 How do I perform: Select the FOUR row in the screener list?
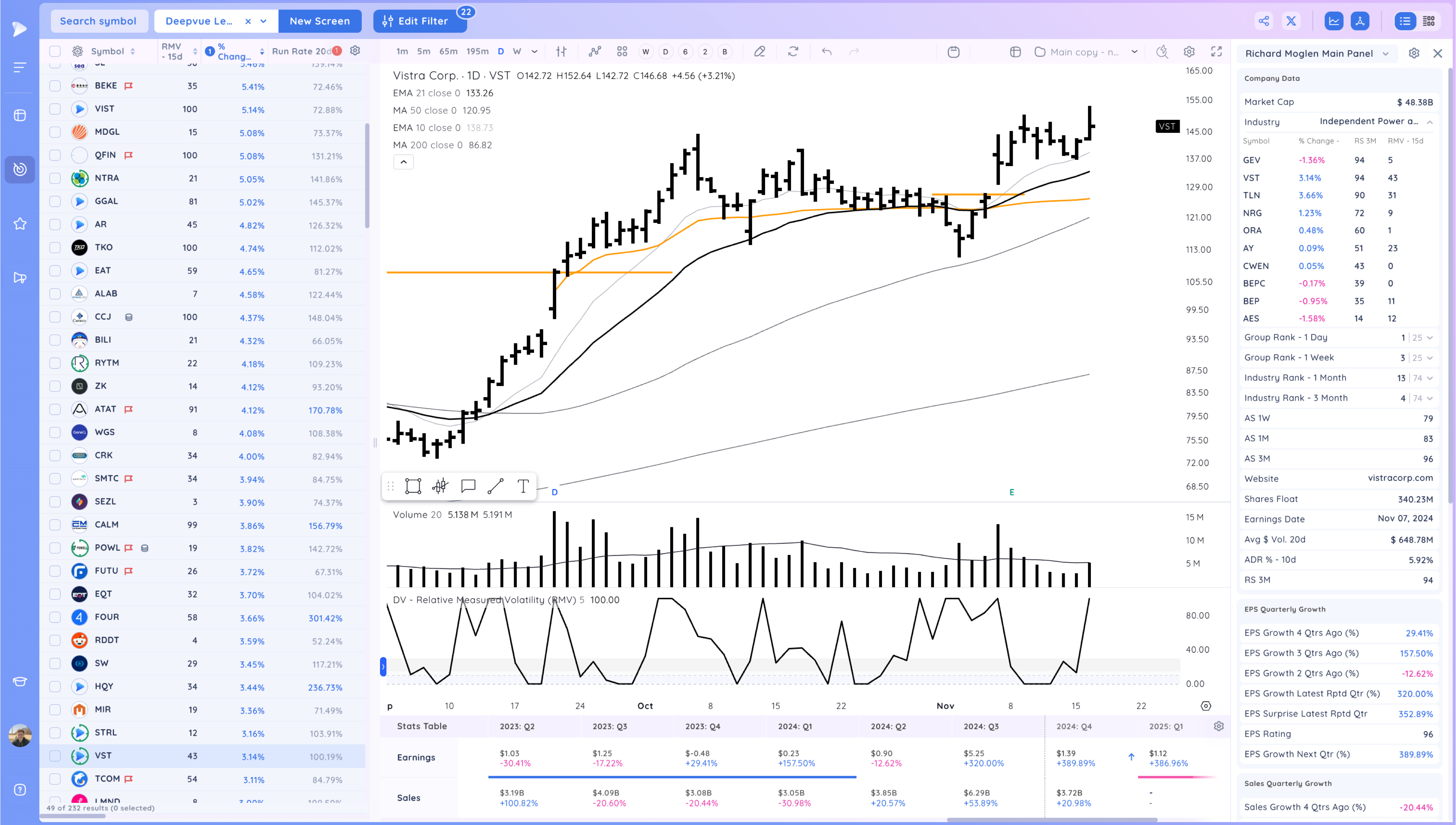click(x=202, y=617)
